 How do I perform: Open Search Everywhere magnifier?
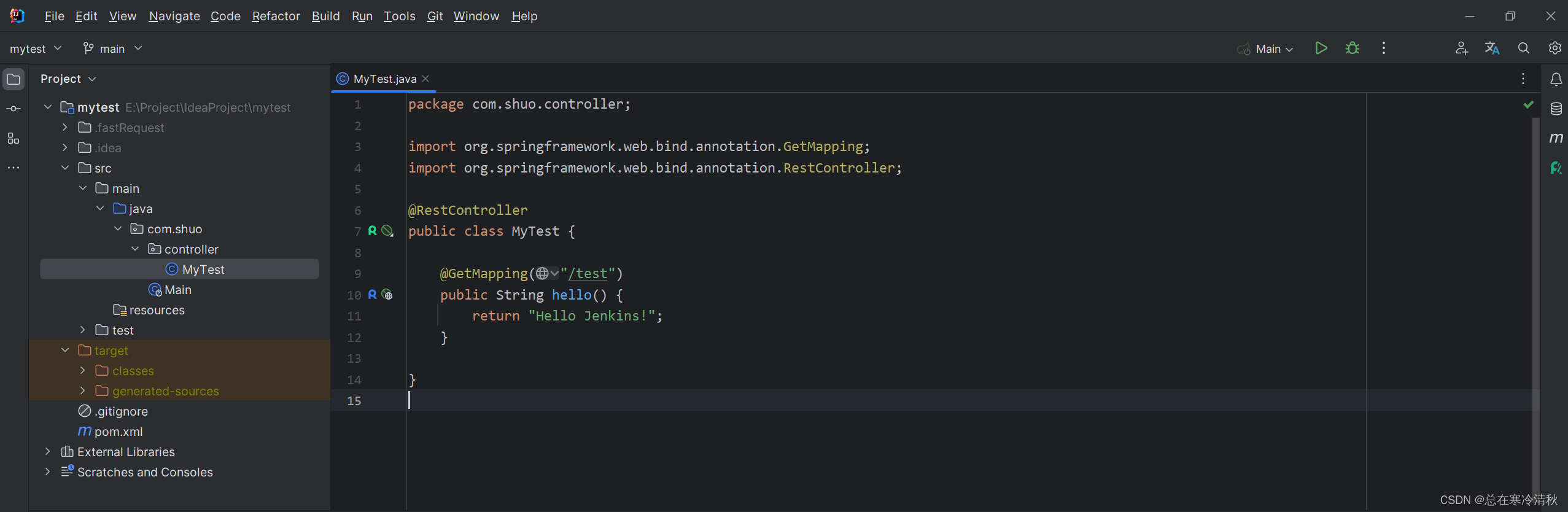click(1524, 48)
